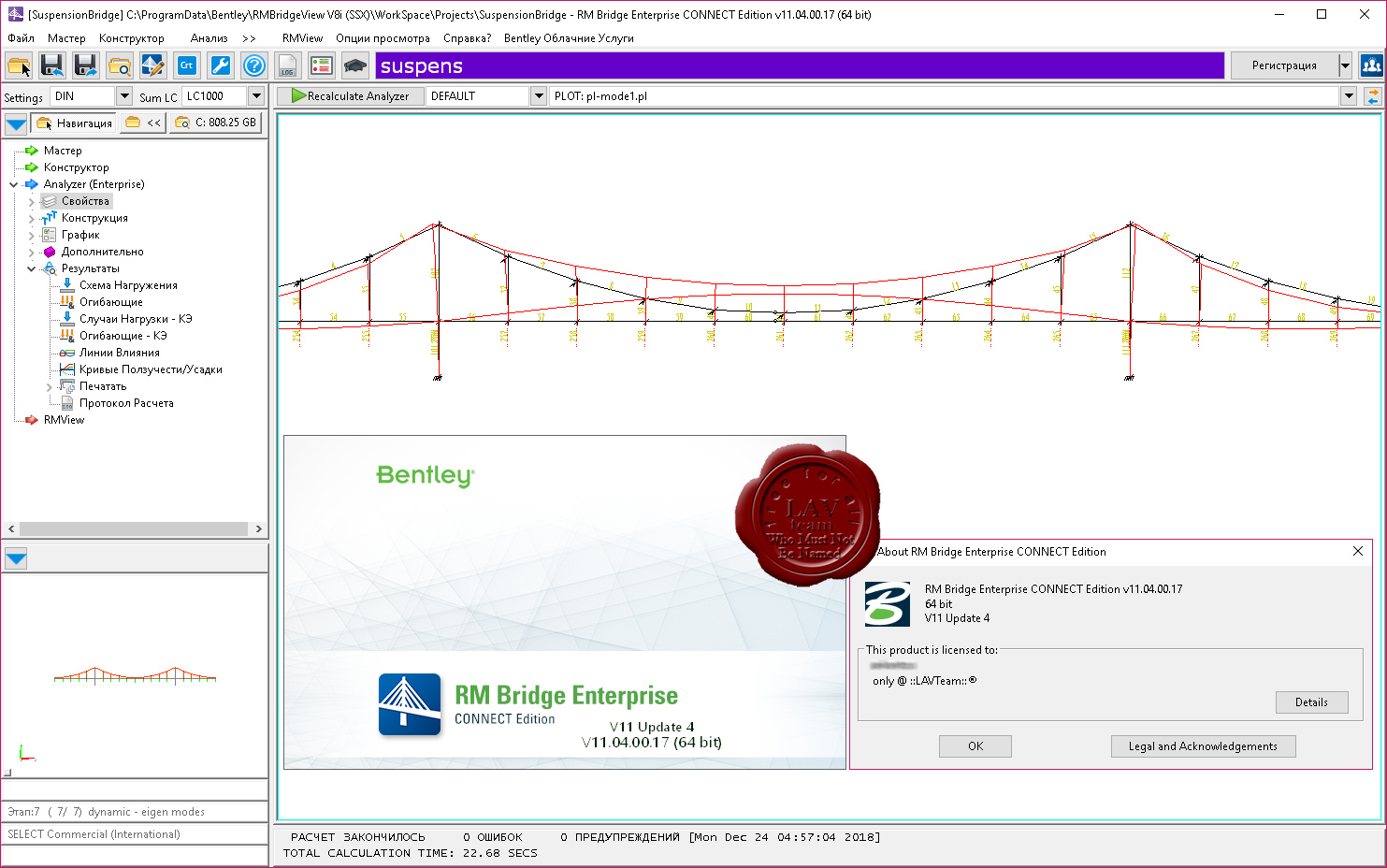
Task: Open the Справка? menu
Action: [467, 38]
